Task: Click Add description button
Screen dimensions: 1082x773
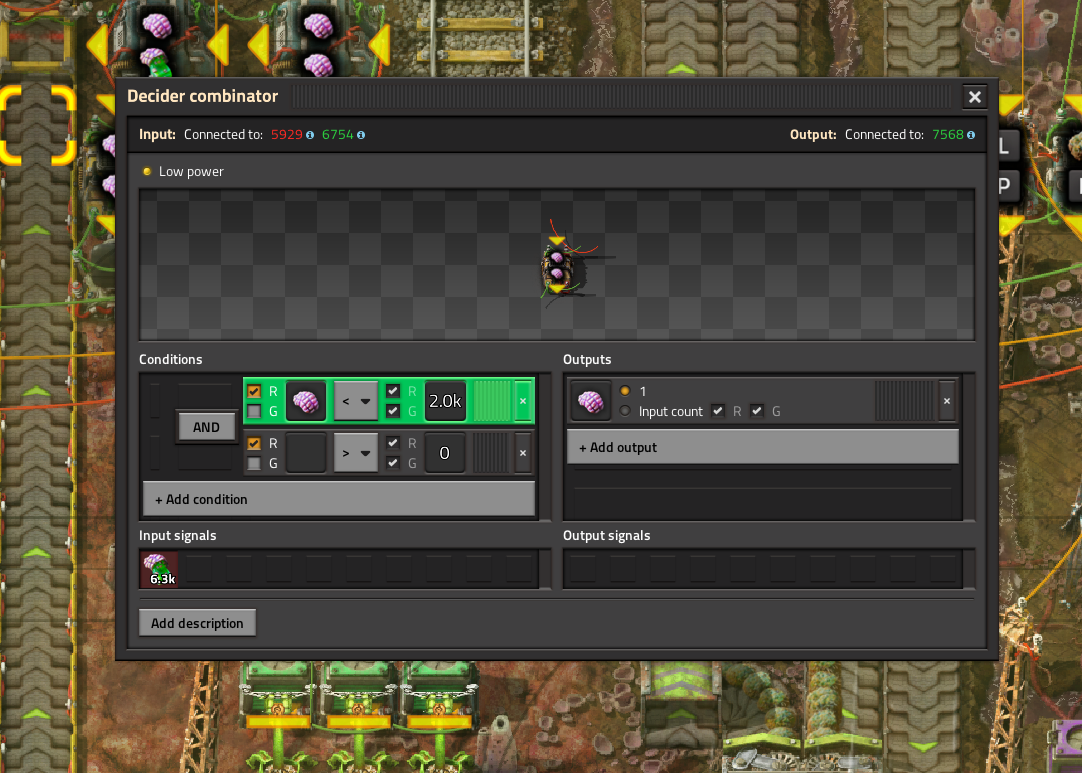Action: click(197, 623)
